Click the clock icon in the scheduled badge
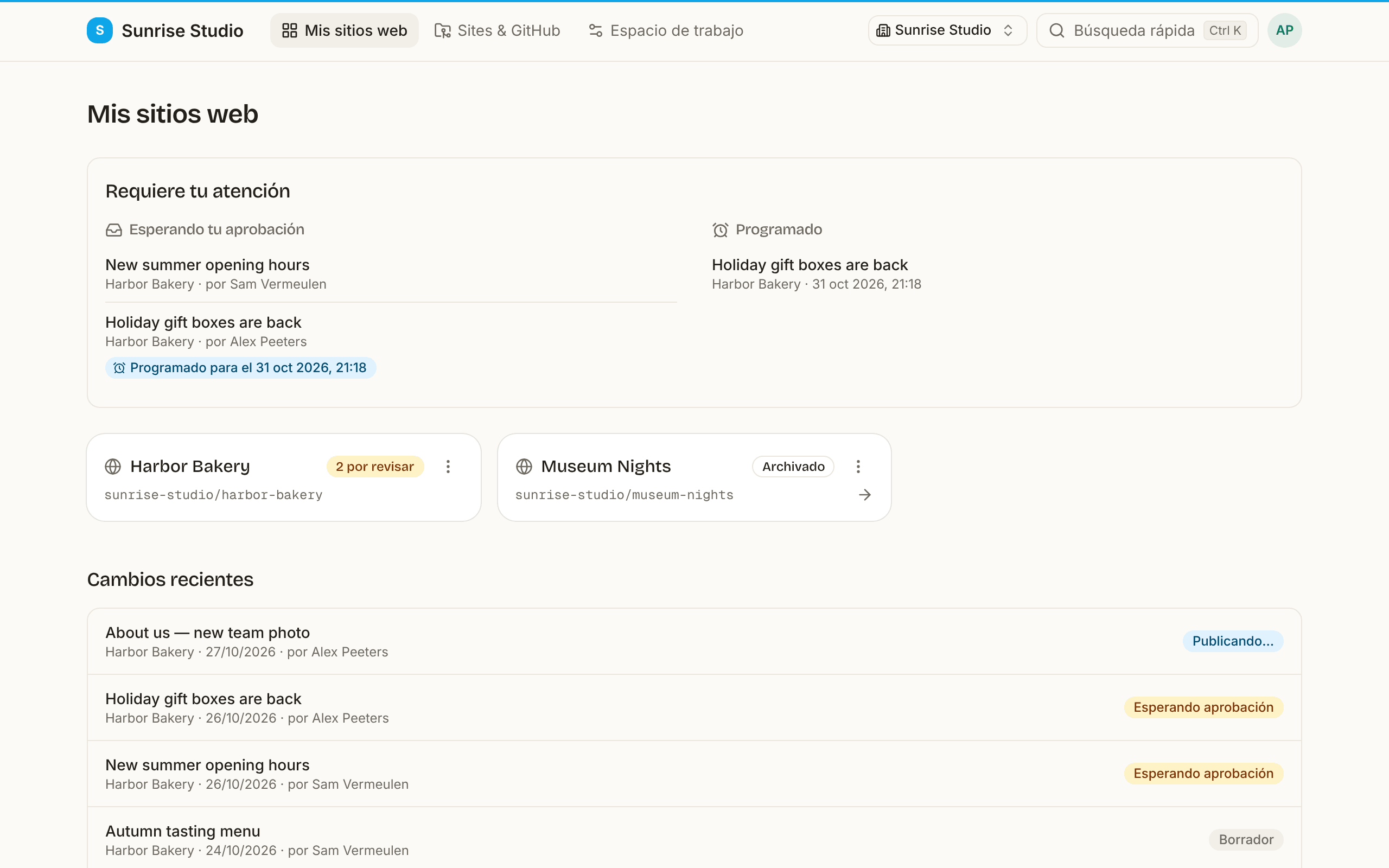Image resolution: width=1389 pixels, height=868 pixels. click(x=119, y=368)
